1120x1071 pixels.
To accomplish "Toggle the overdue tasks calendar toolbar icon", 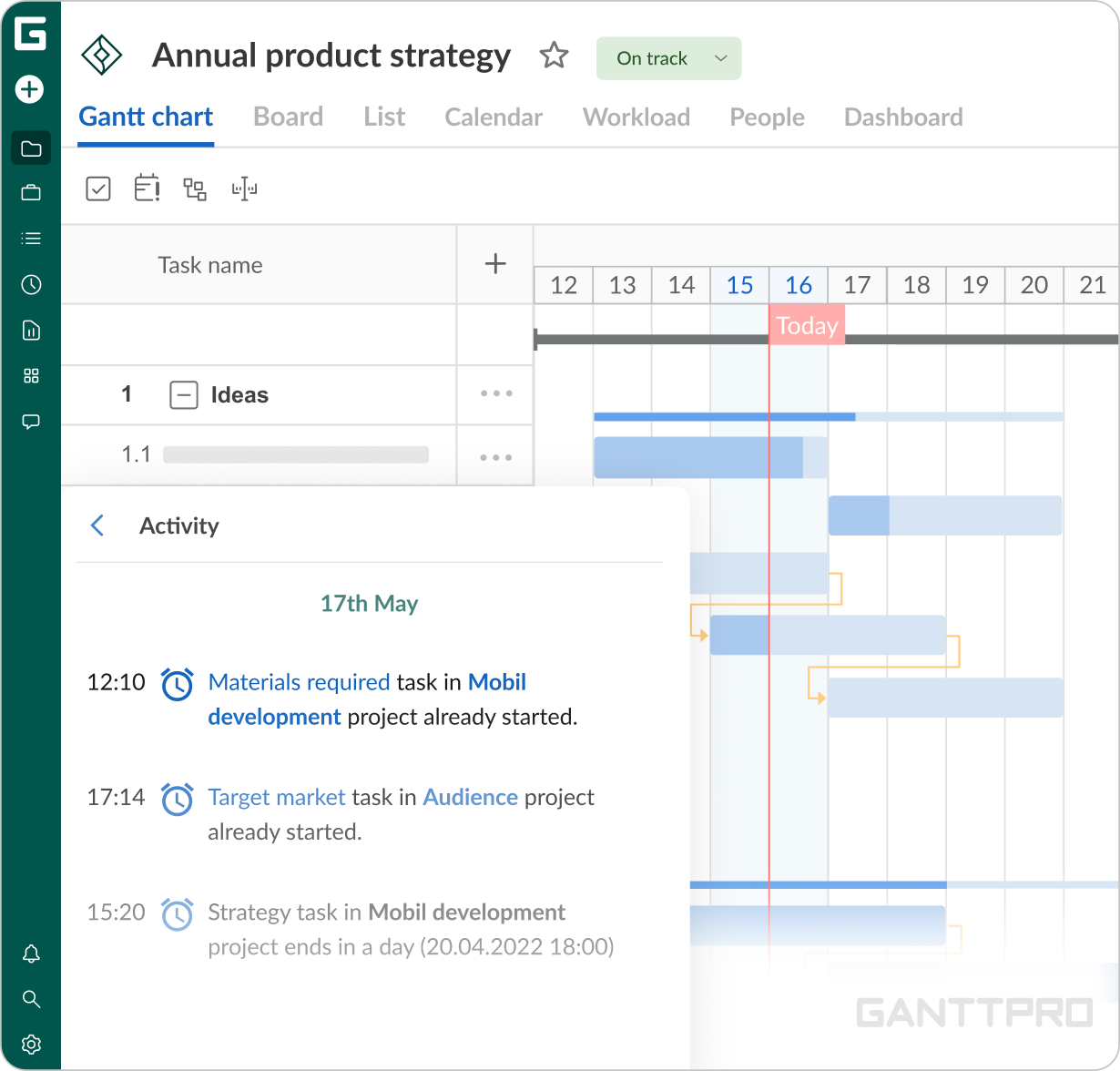I will 147,189.
